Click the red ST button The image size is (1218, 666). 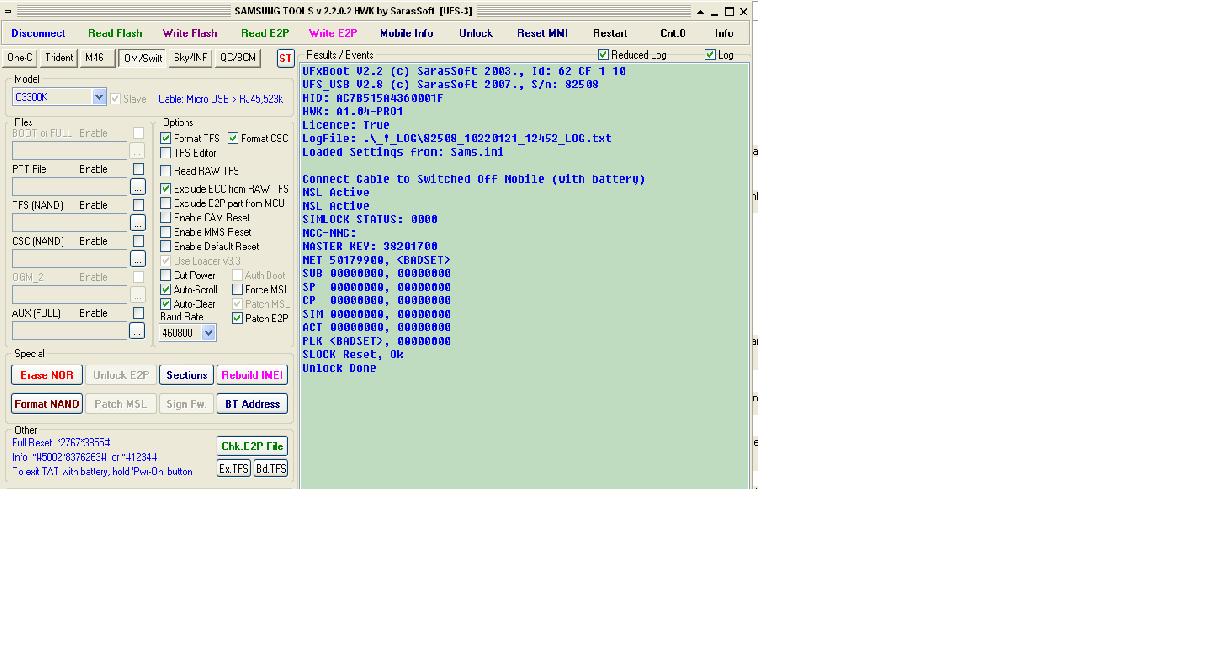tap(286, 58)
